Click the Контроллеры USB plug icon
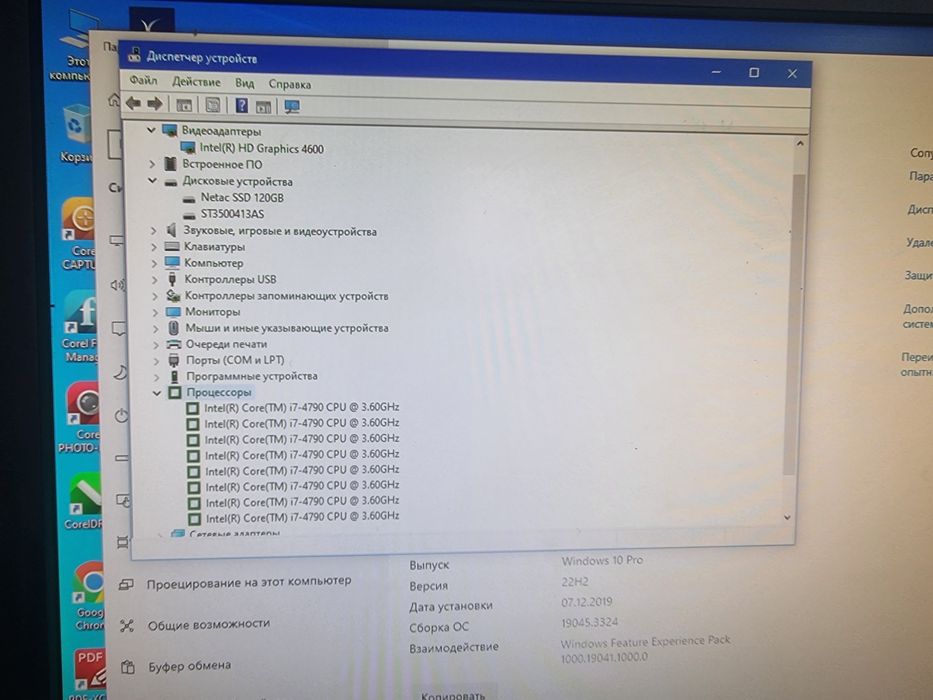This screenshot has height=700, width=933. (173, 279)
